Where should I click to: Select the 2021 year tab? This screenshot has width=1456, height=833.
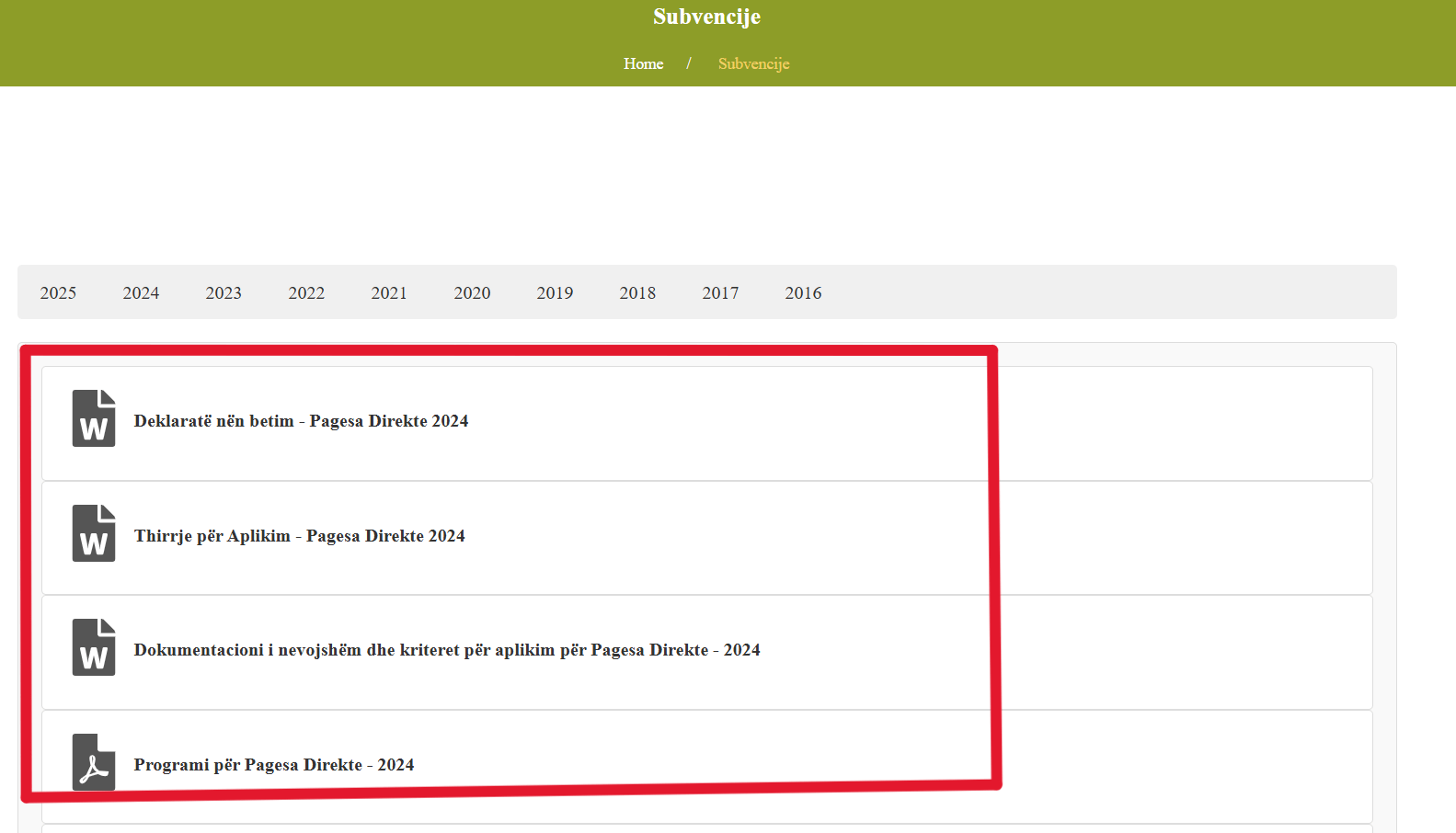[x=389, y=292]
